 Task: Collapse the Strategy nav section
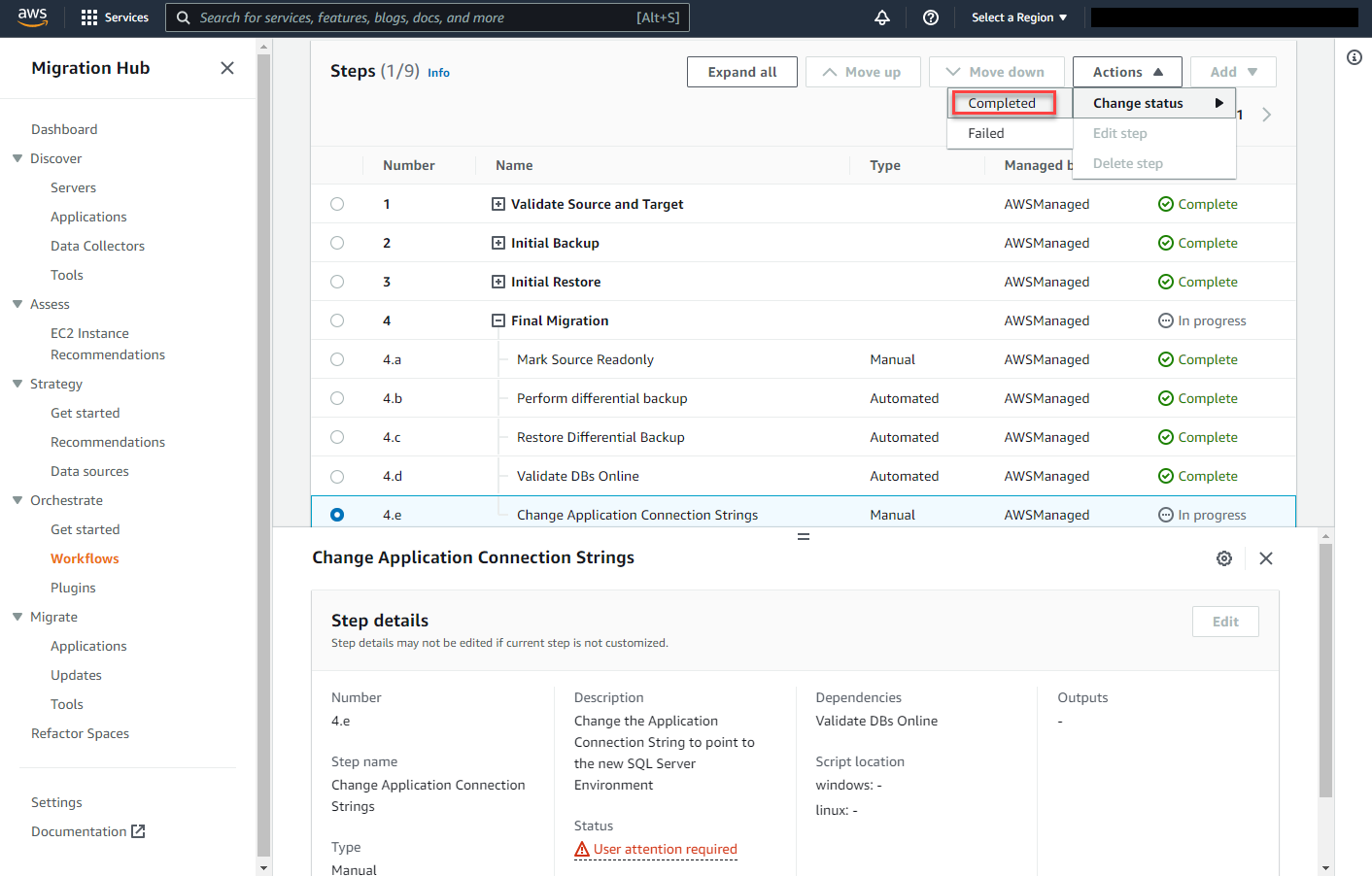pyautogui.click(x=17, y=384)
